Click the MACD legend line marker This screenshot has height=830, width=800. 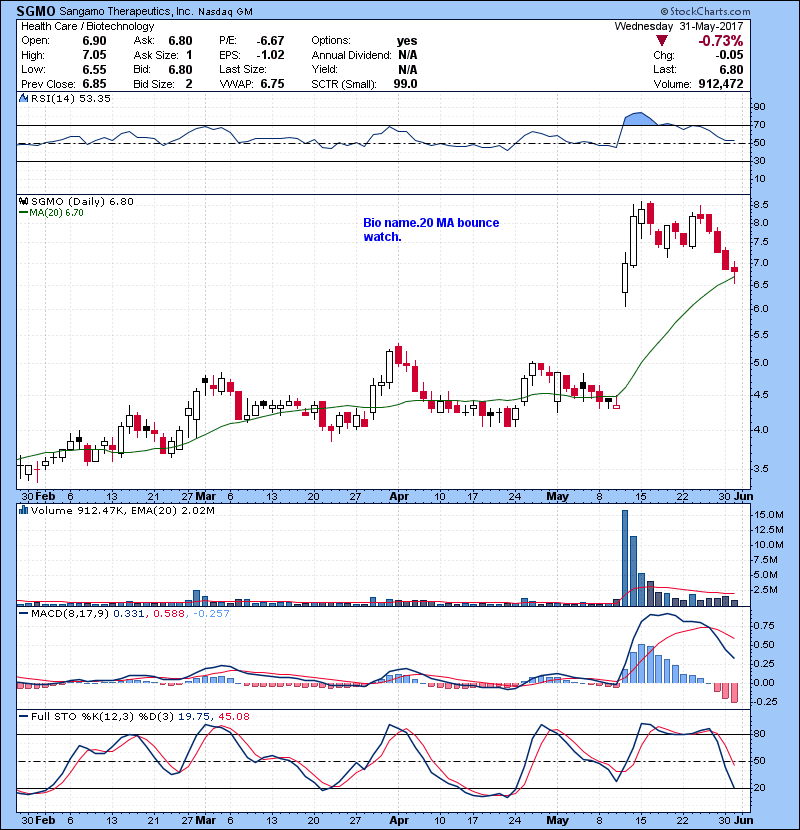click(24, 614)
